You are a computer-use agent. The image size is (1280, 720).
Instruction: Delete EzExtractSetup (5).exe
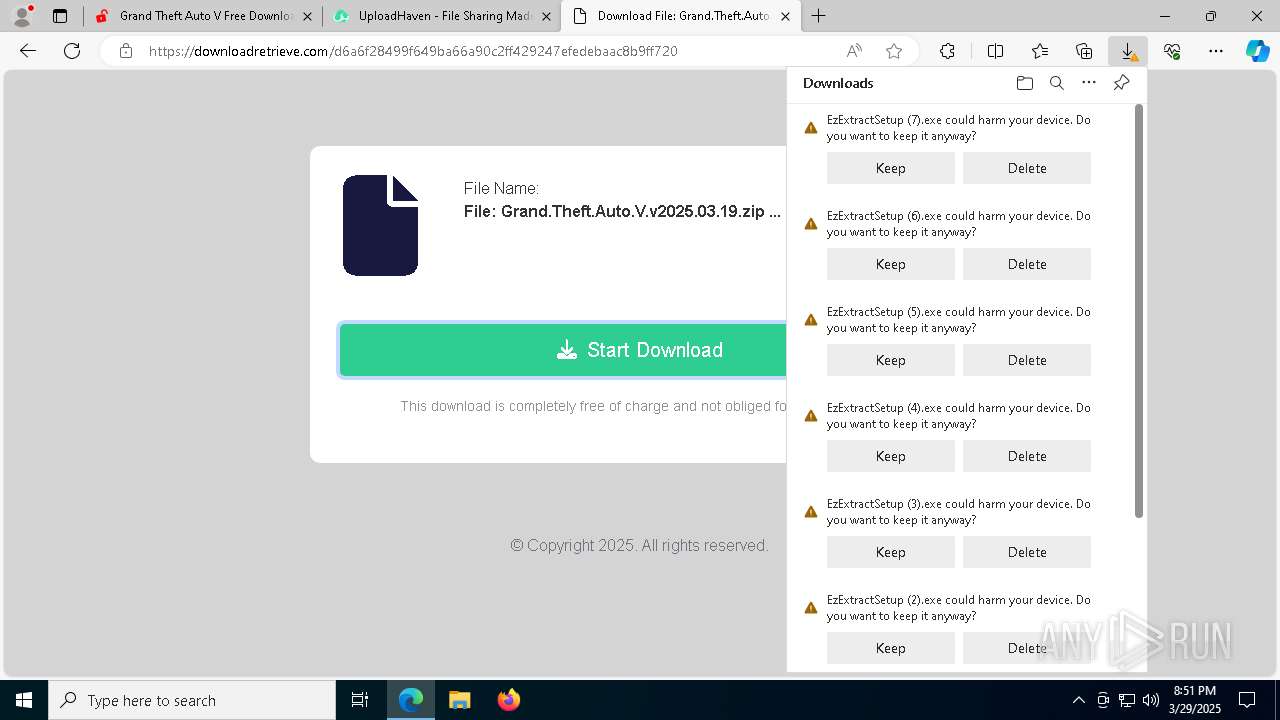click(x=1027, y=360)
